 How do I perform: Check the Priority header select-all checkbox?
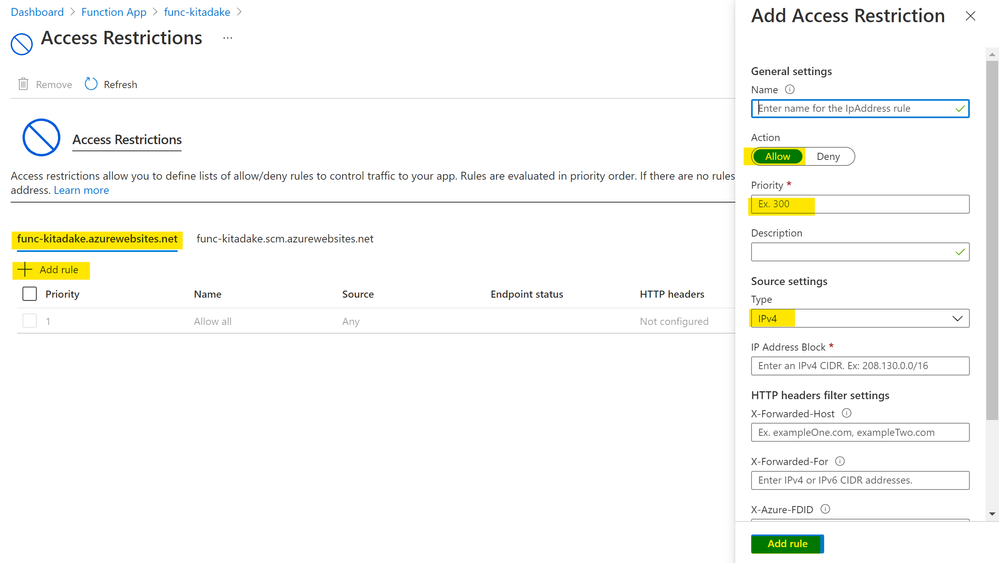tap(29, 294)
